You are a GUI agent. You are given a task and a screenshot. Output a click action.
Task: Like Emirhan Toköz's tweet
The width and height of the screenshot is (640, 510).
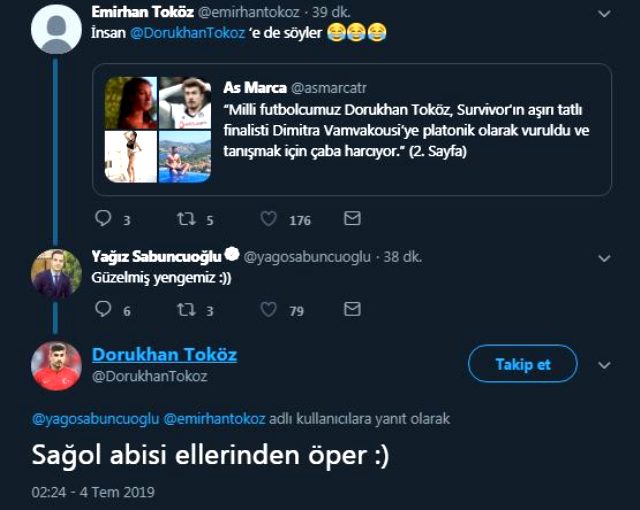click(268, 219)
